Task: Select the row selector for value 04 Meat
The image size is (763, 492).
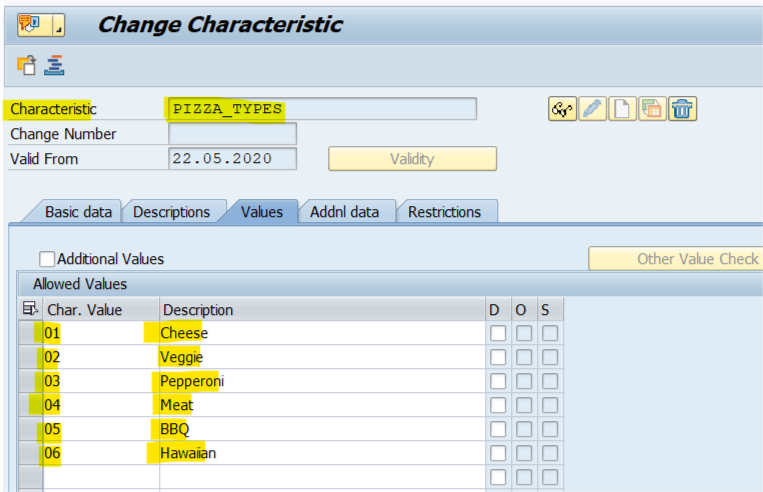Action: [x=30, y=405]
